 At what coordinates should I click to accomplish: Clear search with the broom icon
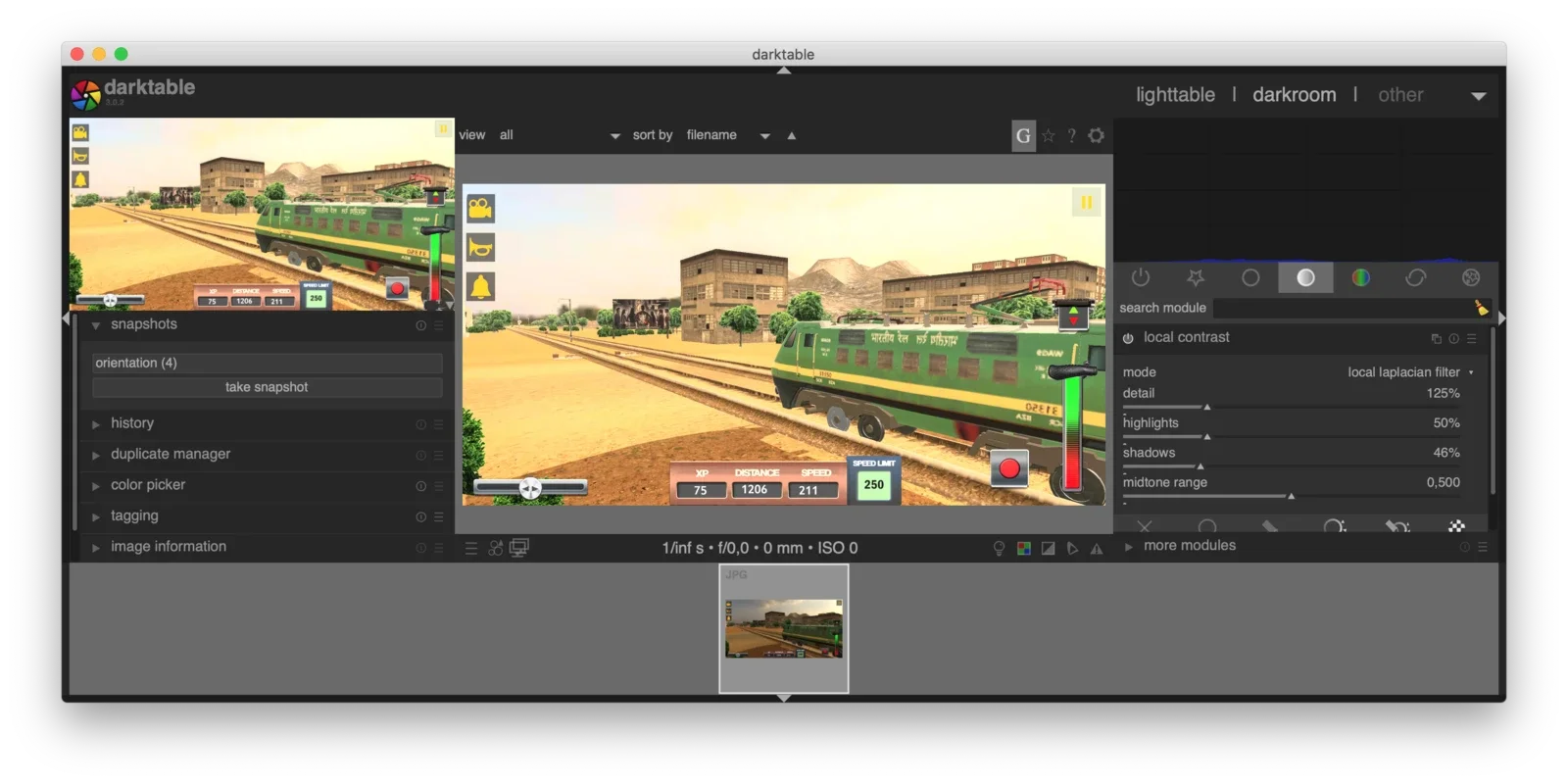coord(1481,308)
